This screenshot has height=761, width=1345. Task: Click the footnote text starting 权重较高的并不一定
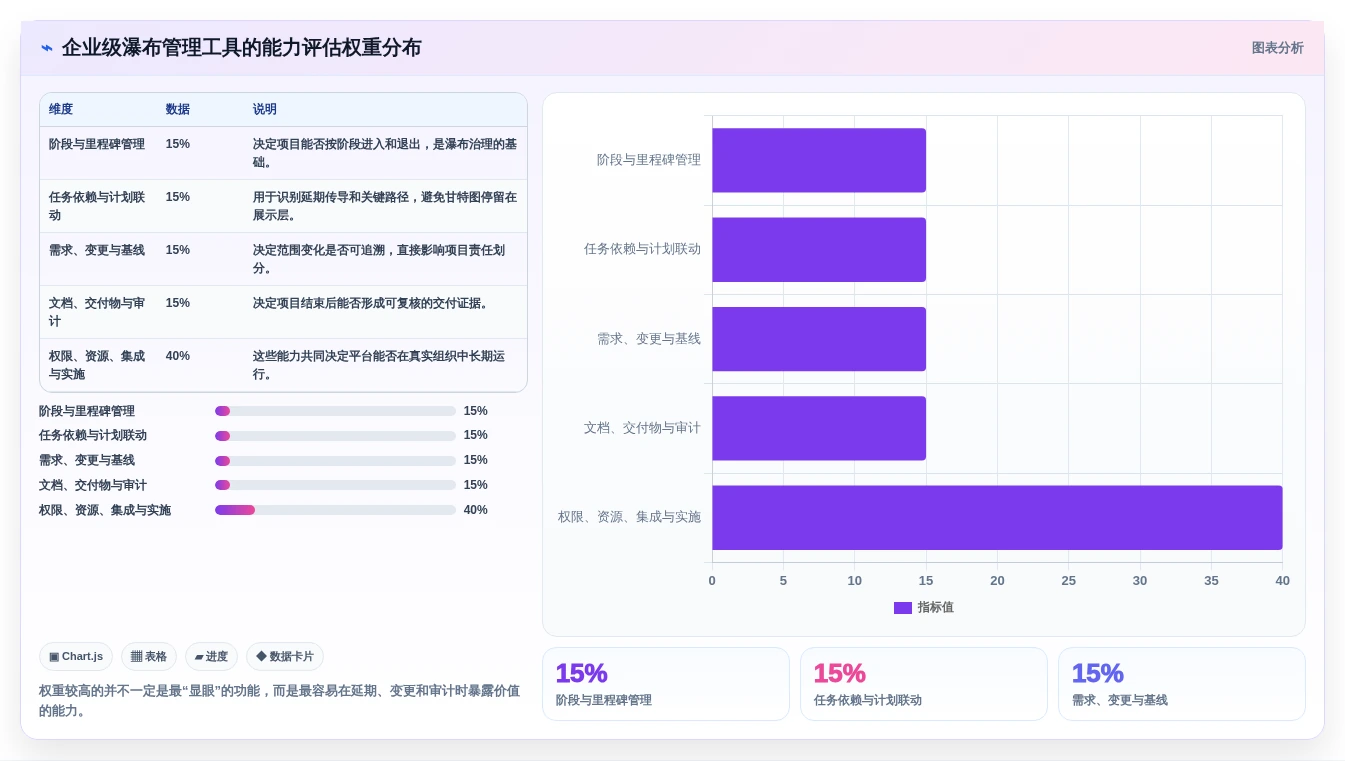pos(279,701)
